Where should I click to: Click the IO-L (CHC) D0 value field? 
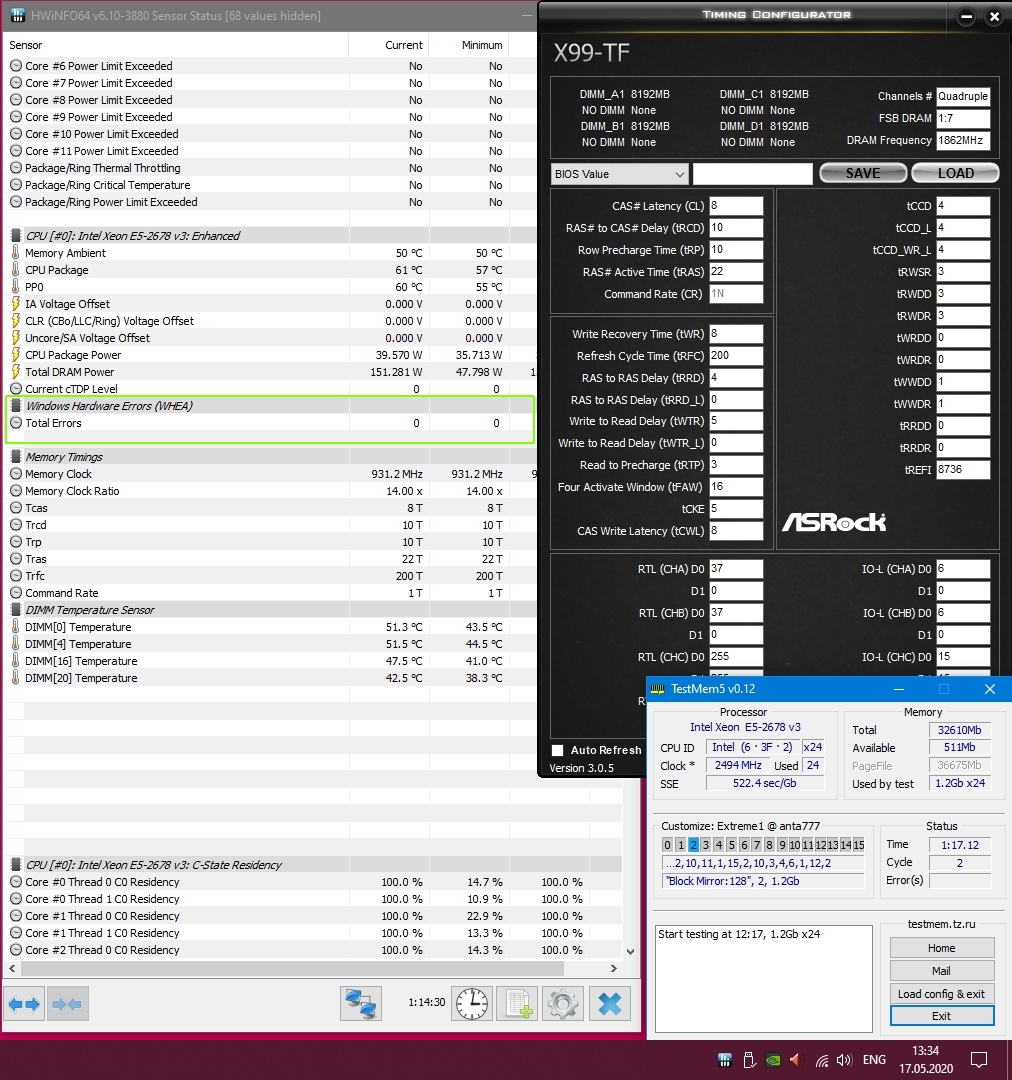pyautogui.click(x=963, y=657)
